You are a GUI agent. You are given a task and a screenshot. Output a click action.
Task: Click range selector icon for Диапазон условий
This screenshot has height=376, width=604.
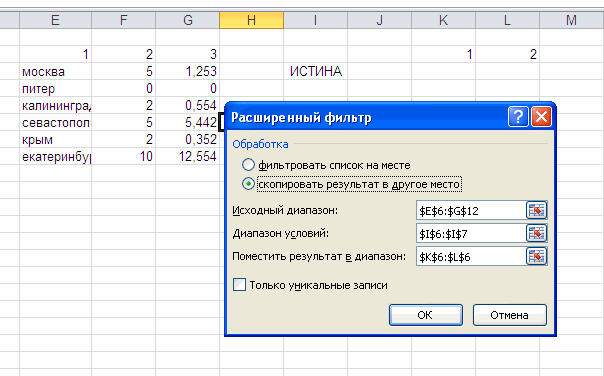pyautogui.click(x=536, y=233)
